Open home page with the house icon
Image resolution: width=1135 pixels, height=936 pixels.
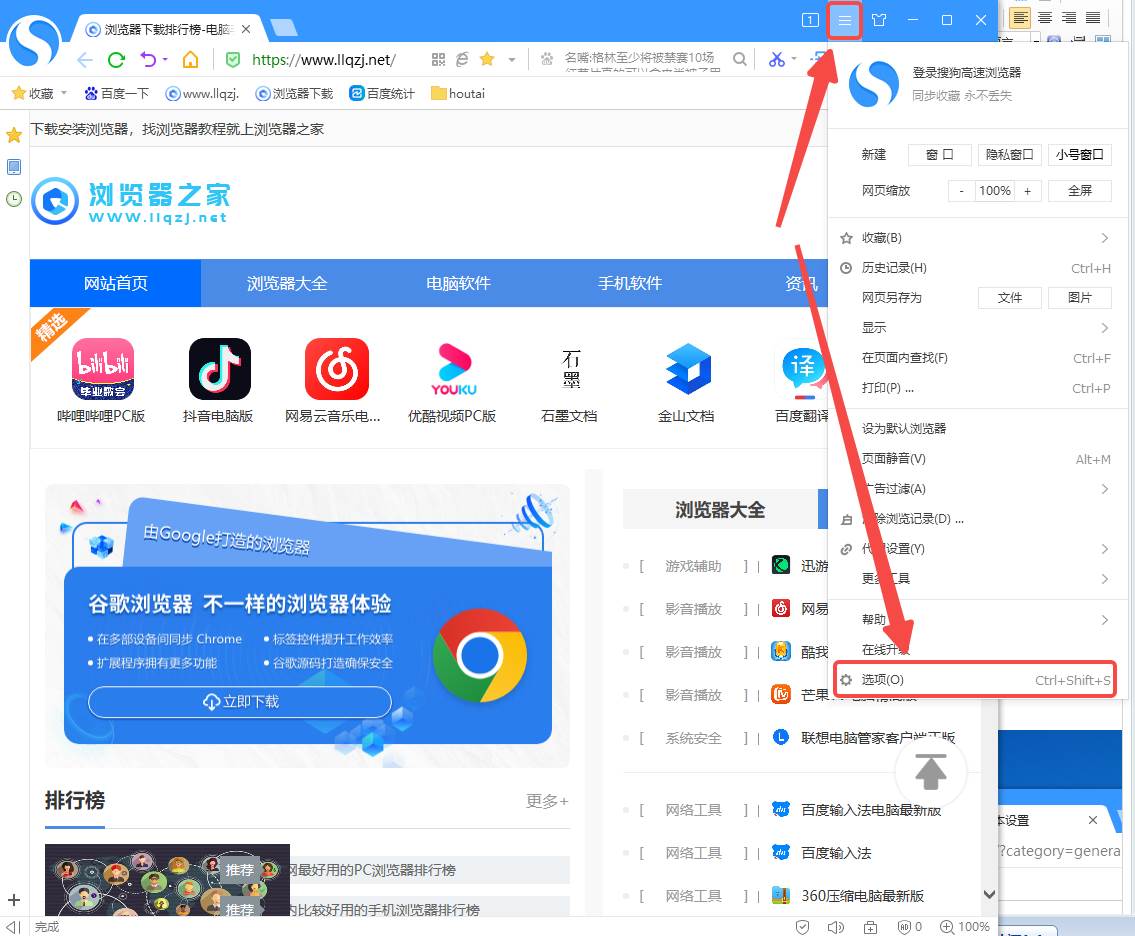pyautogui.click(x=190, y=59)
